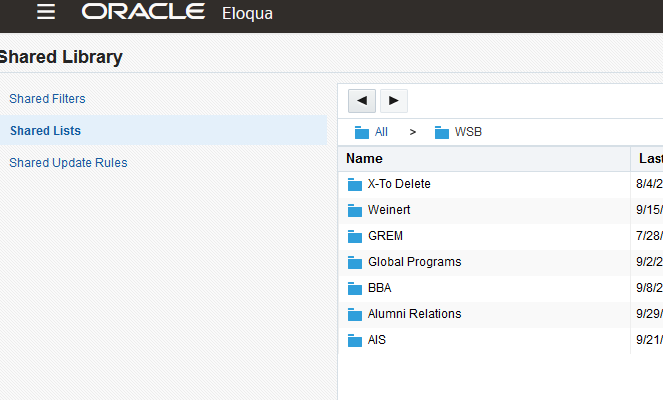The height and width of the screenshot is (400, 663).
Task: Click the GREM folder icon
Action: [x=354, y=237]
